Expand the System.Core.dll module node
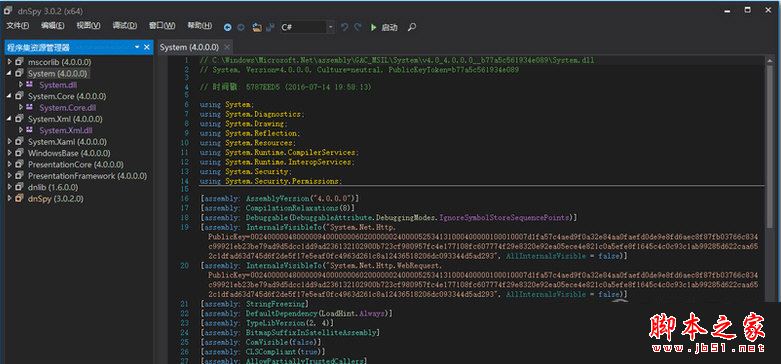 (x=21, y=107)
